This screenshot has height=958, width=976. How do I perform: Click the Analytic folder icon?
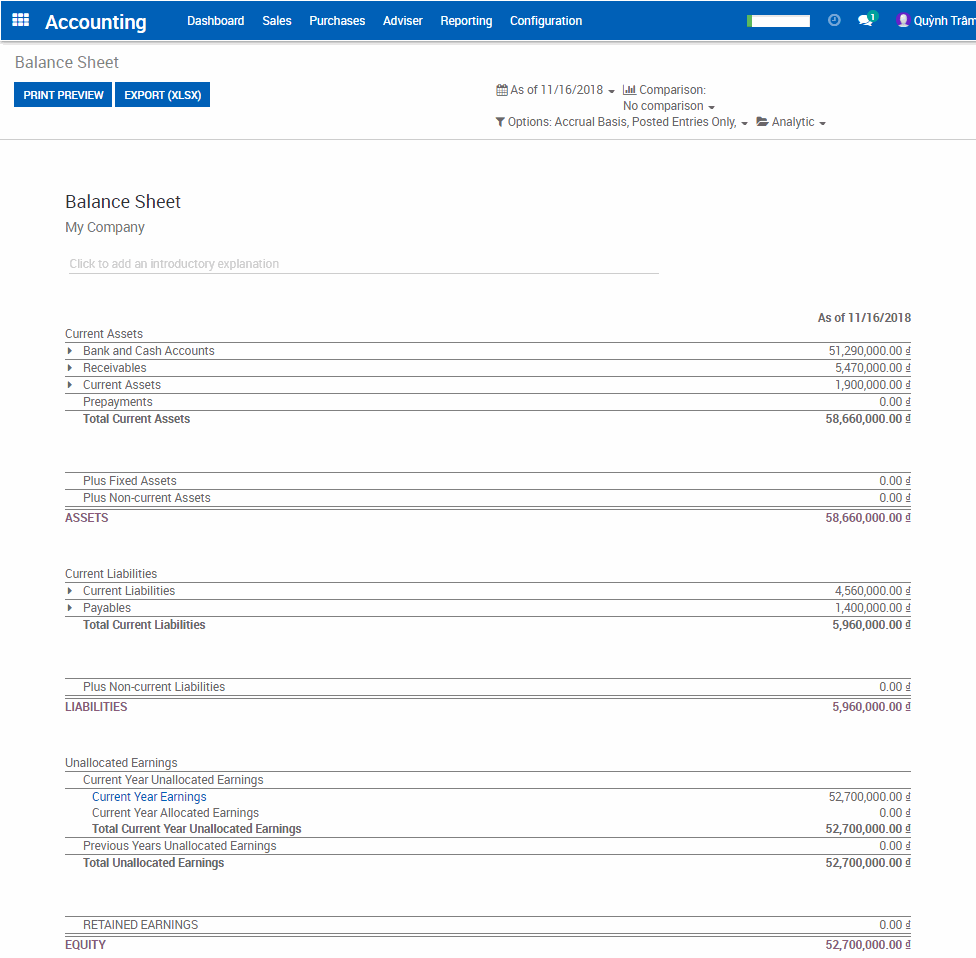pos(763,122)
